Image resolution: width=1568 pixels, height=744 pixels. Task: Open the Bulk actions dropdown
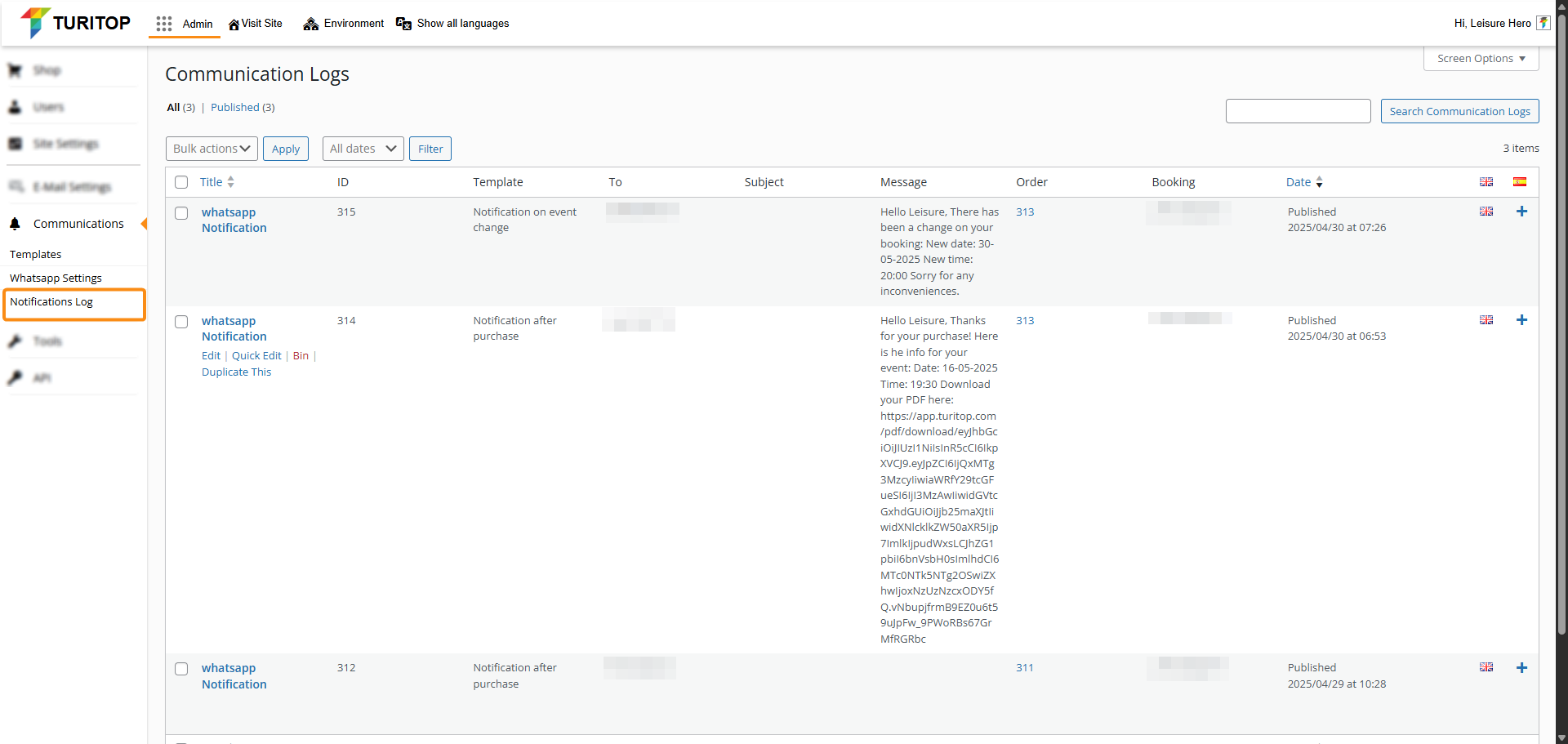[x=212, y=149]
